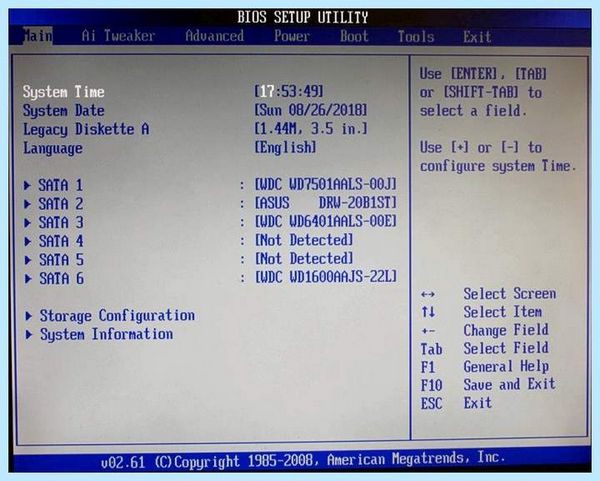Click the ESC key label
The width and height of the screenshot is (600, 481).
(x=431, y=403)
